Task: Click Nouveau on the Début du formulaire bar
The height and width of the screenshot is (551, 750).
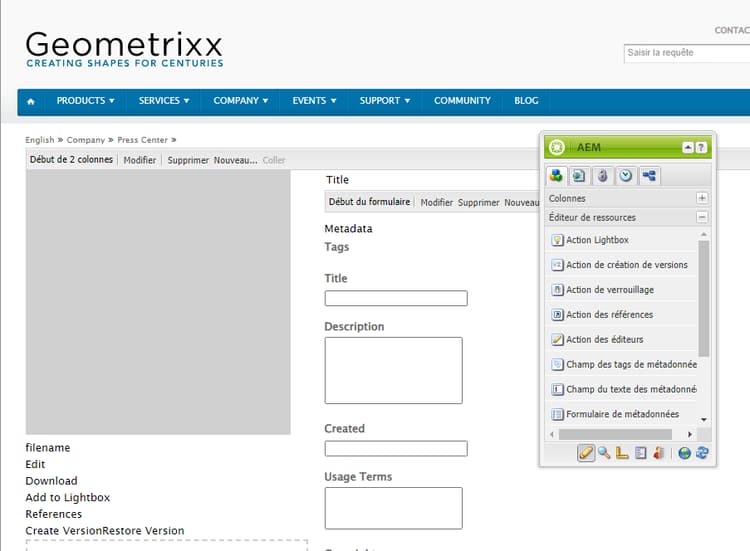Action: click(521, 202)
